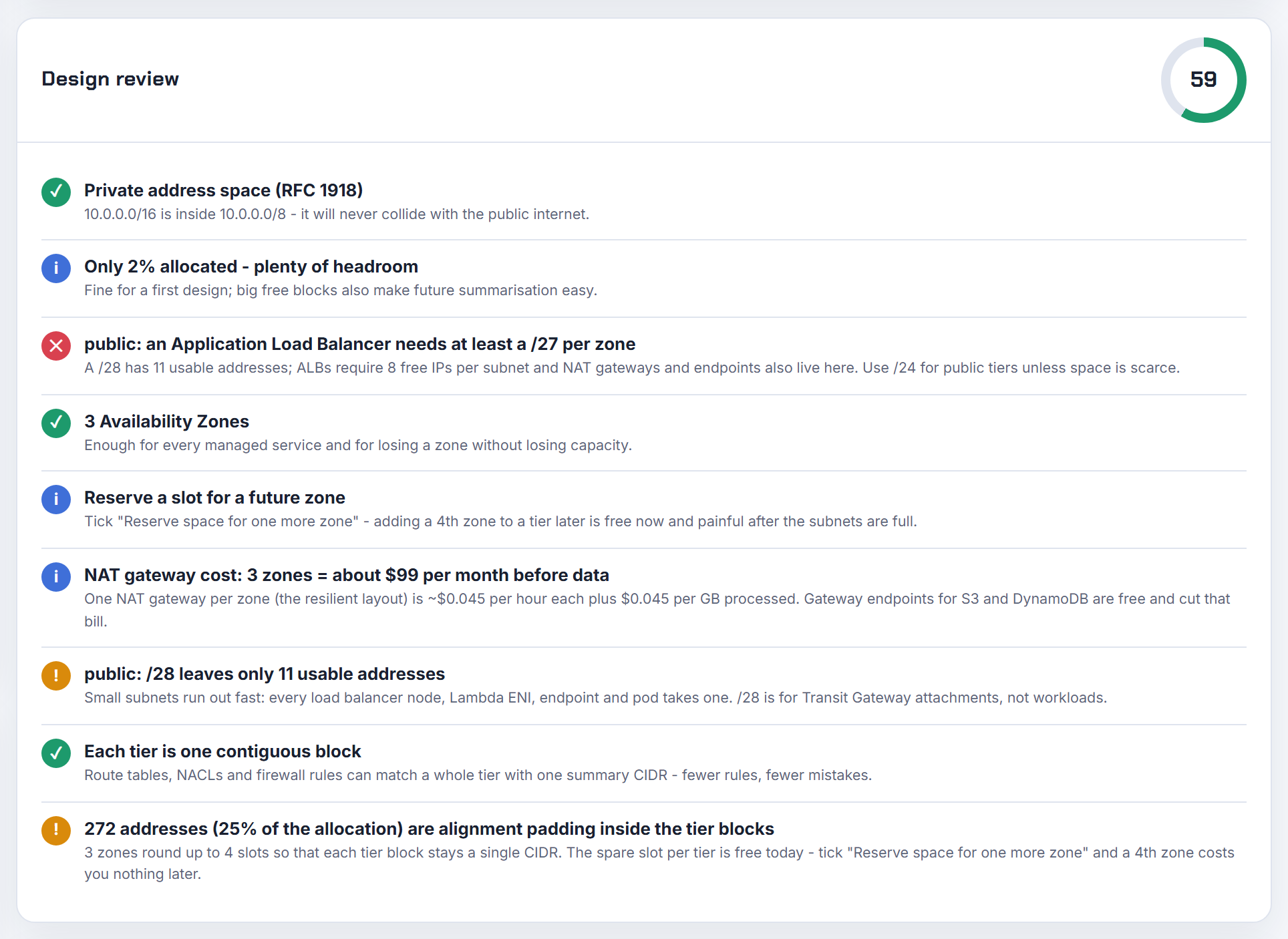
Task: Click the '272 addresses (25% of the allocation)' title
Action: click(430, 829)
